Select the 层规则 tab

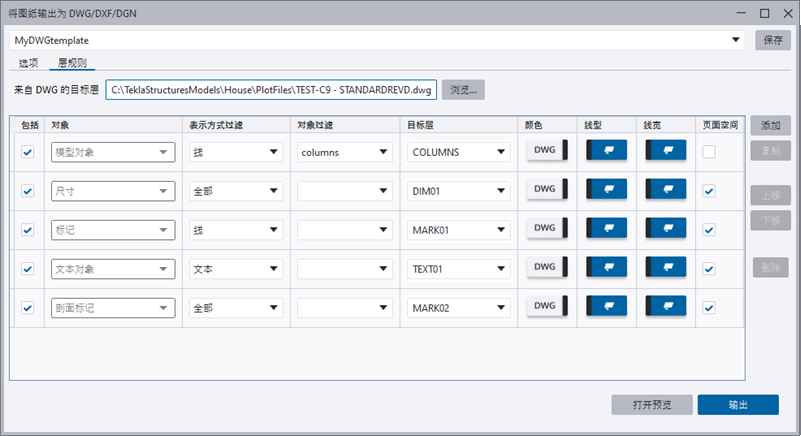click(x=72, y=63)
